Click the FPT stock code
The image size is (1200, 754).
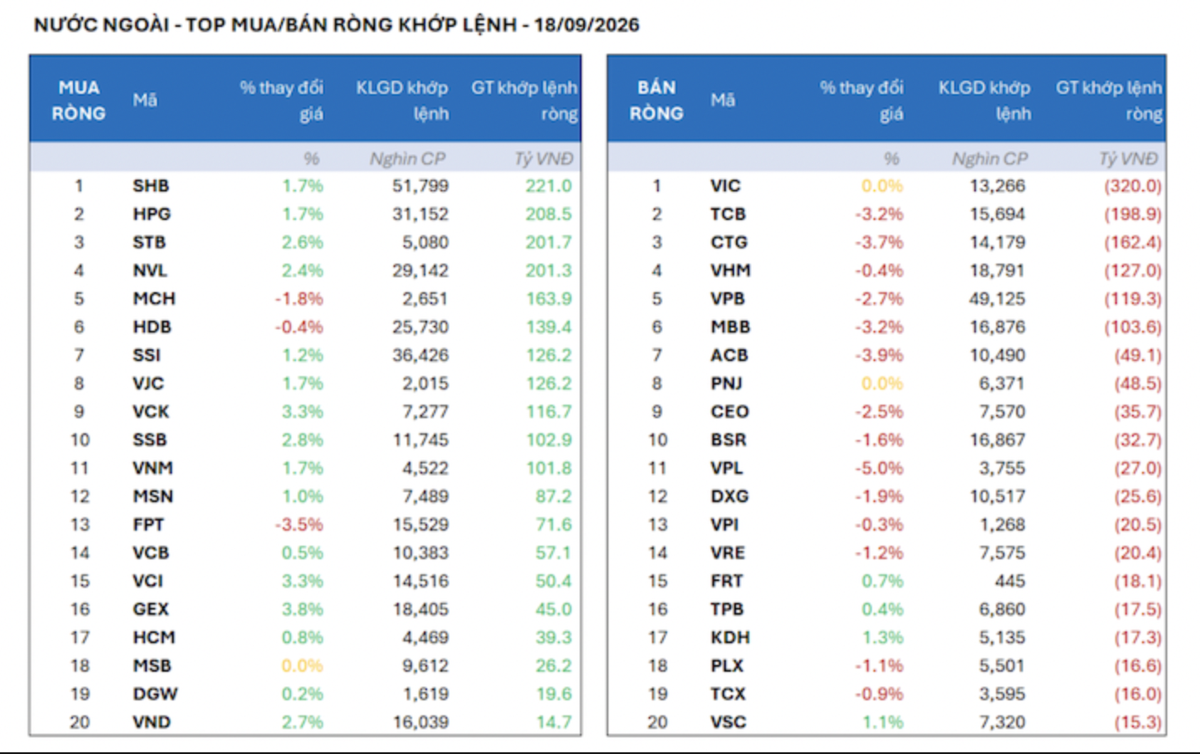[x=149, y=524]
